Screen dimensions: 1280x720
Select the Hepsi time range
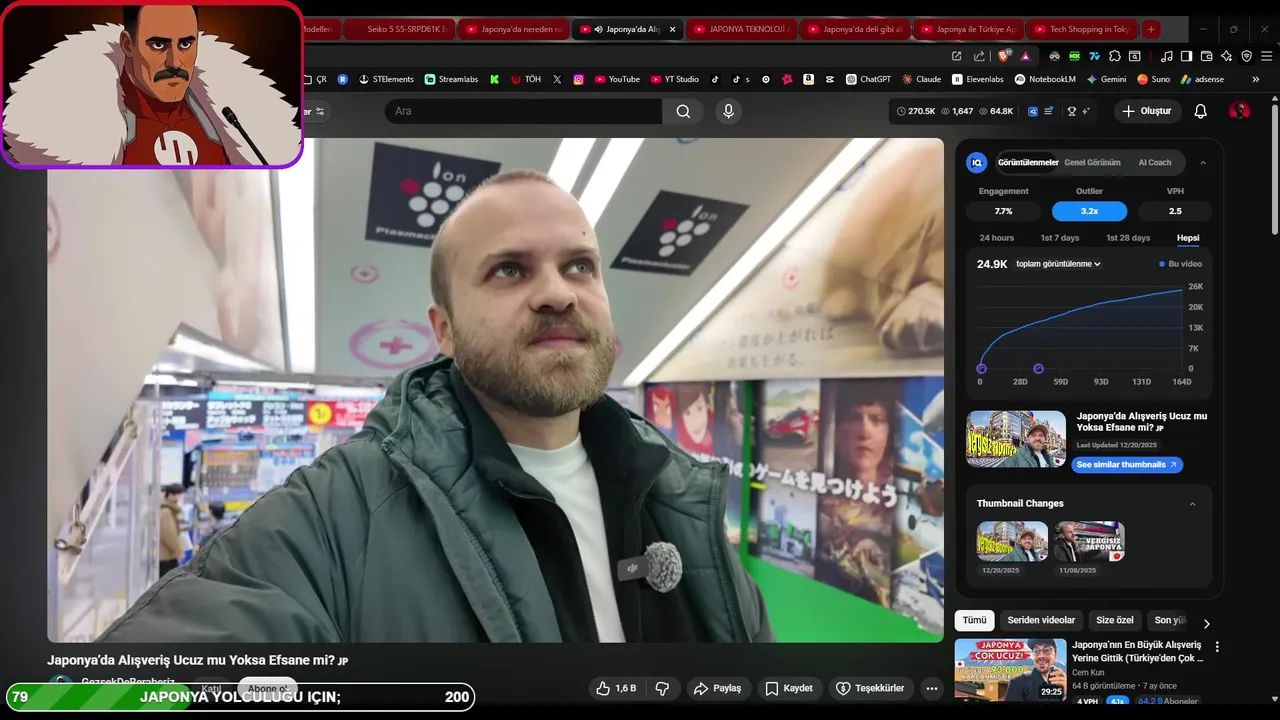click(1188, 238)
